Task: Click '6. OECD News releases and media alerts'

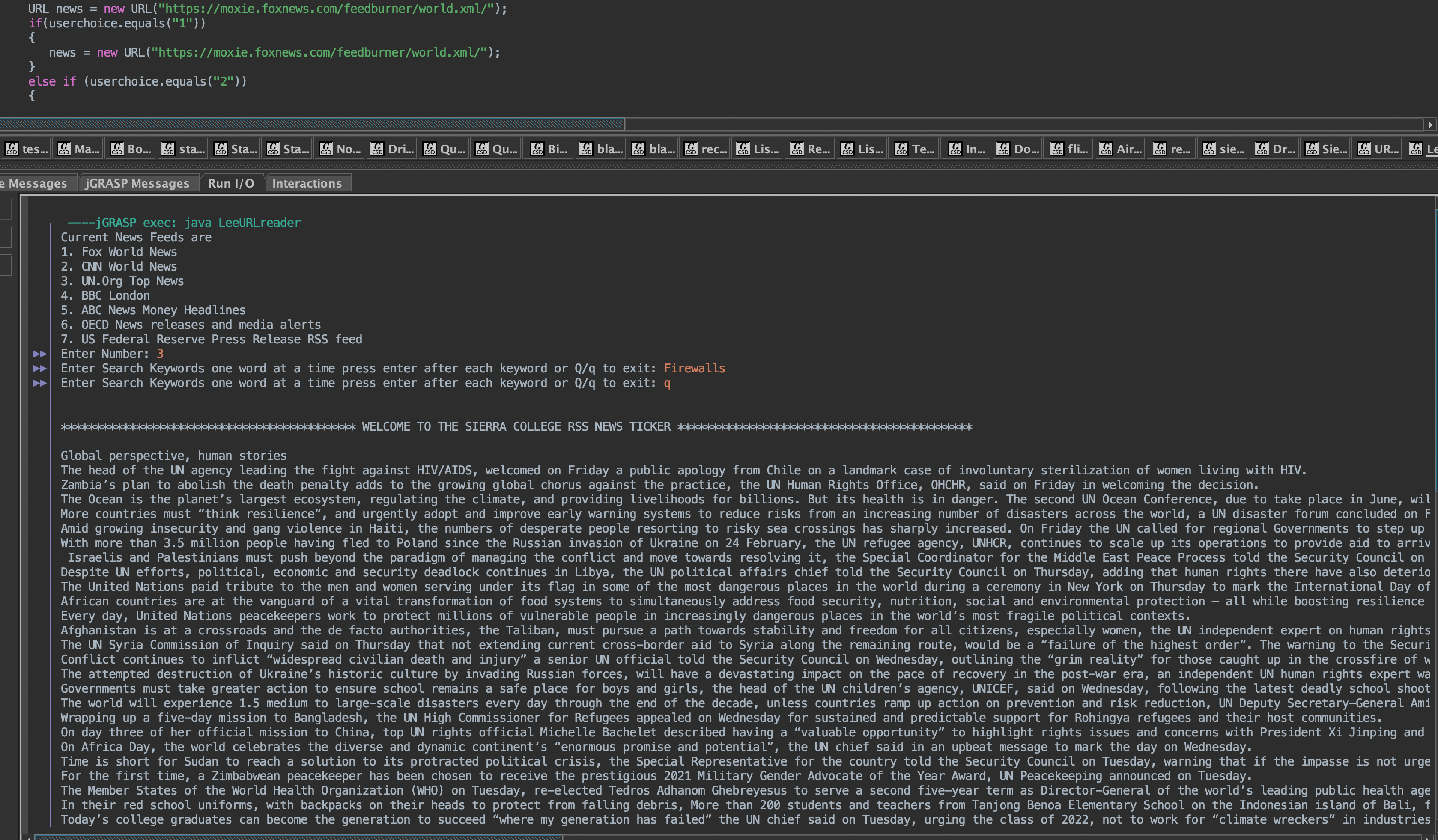Action: pyautogui.click(x=191, y=325)
